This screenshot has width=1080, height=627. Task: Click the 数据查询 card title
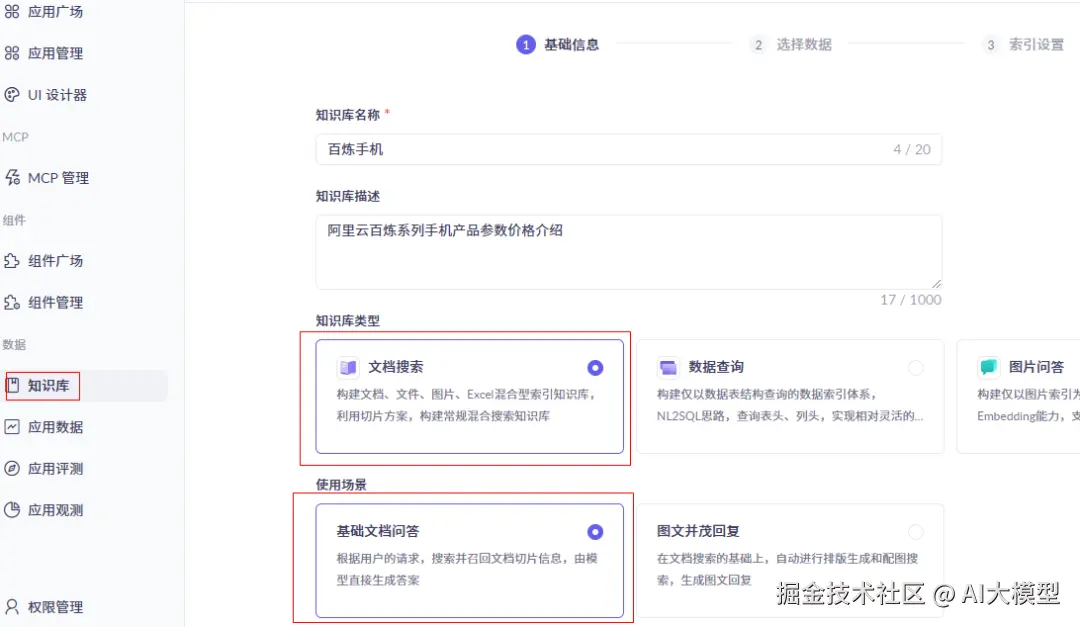(716, 367)
